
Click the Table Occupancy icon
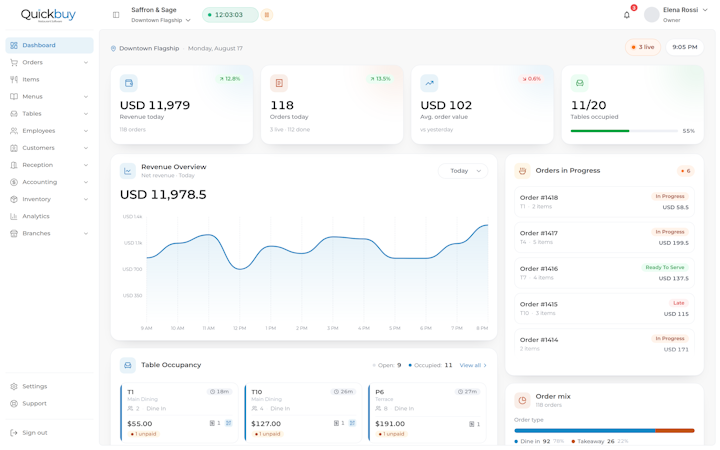click(x=128, y=365)
